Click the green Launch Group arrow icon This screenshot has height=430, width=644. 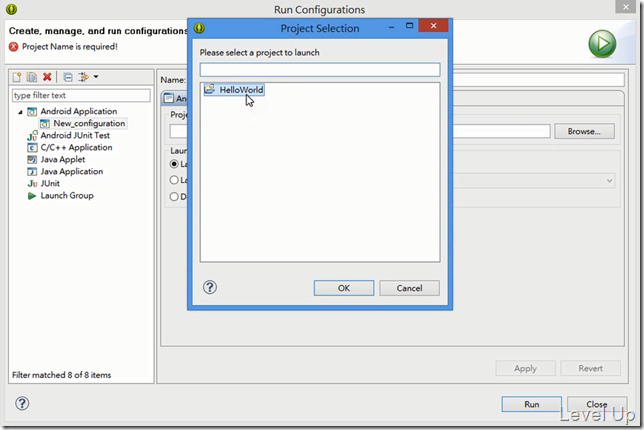tap(32, 196)
